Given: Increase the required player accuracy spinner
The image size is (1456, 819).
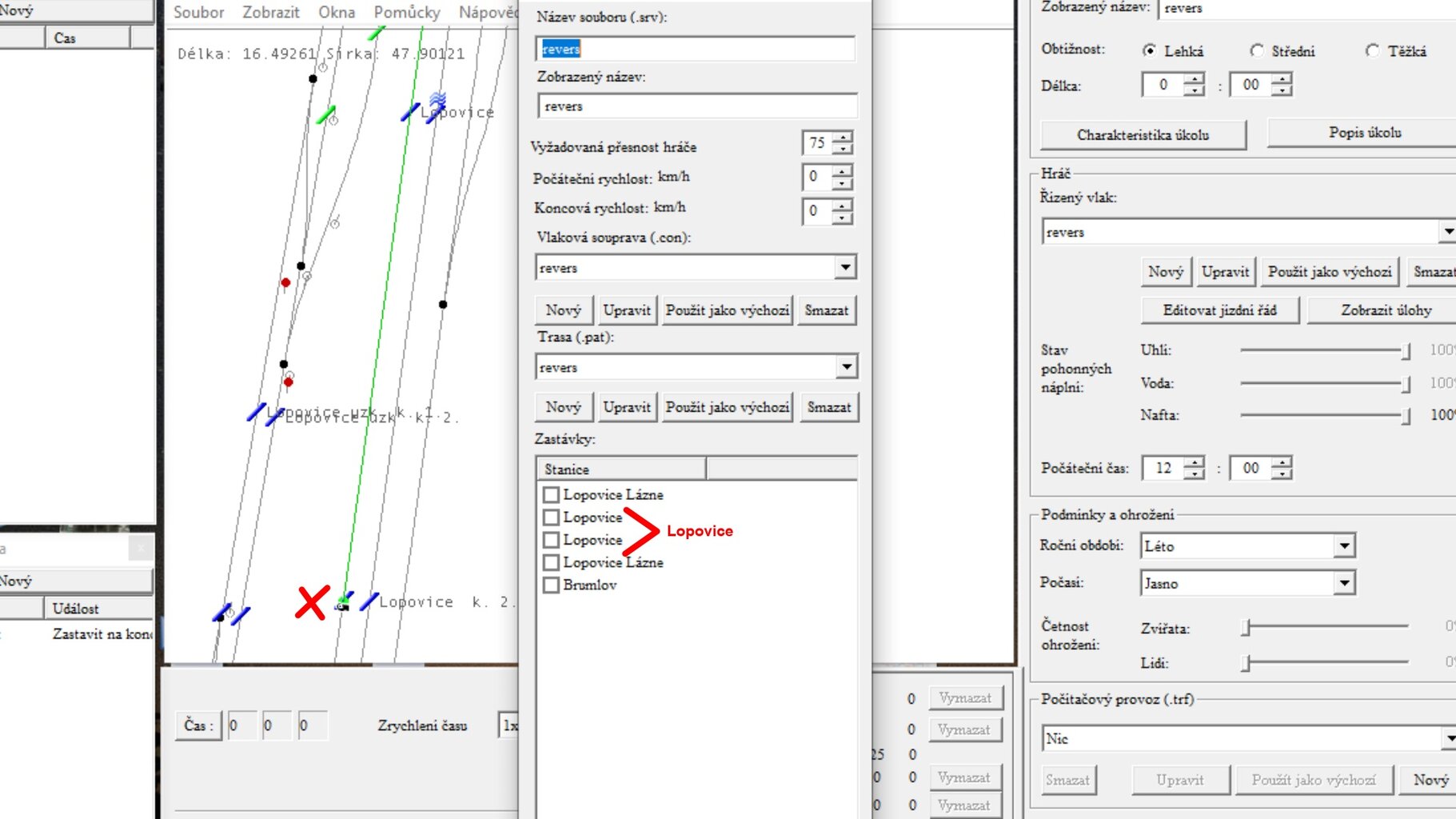Looking at the screenshot, I should click(843, 137).
